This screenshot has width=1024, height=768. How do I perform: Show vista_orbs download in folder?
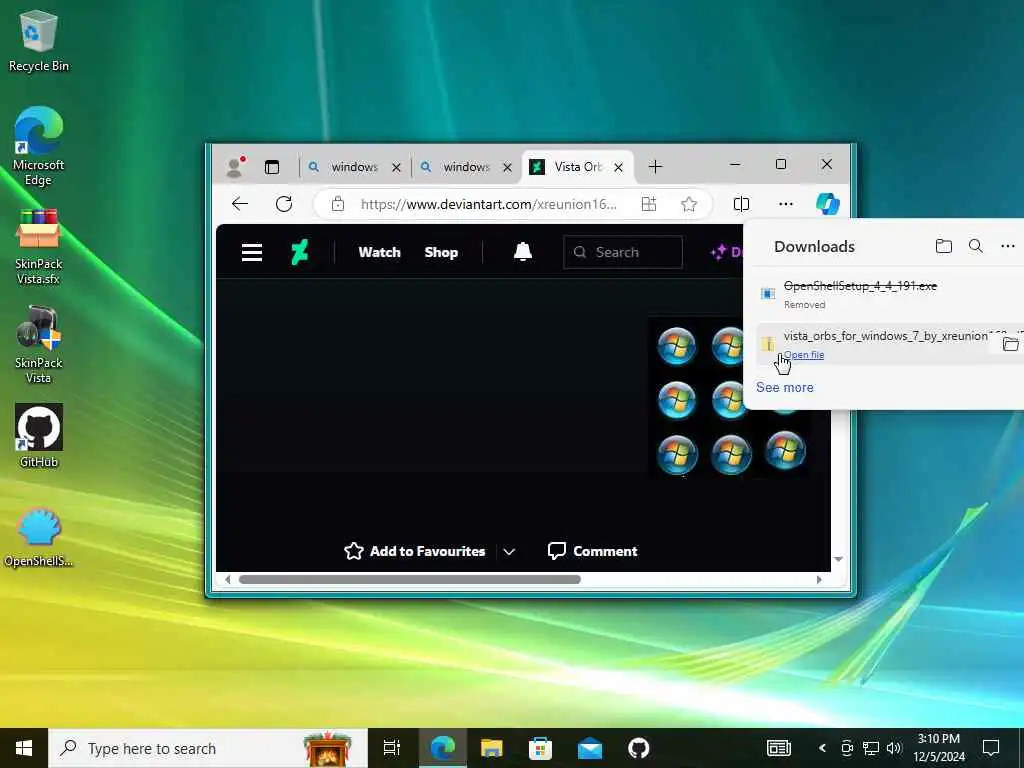1010,344
